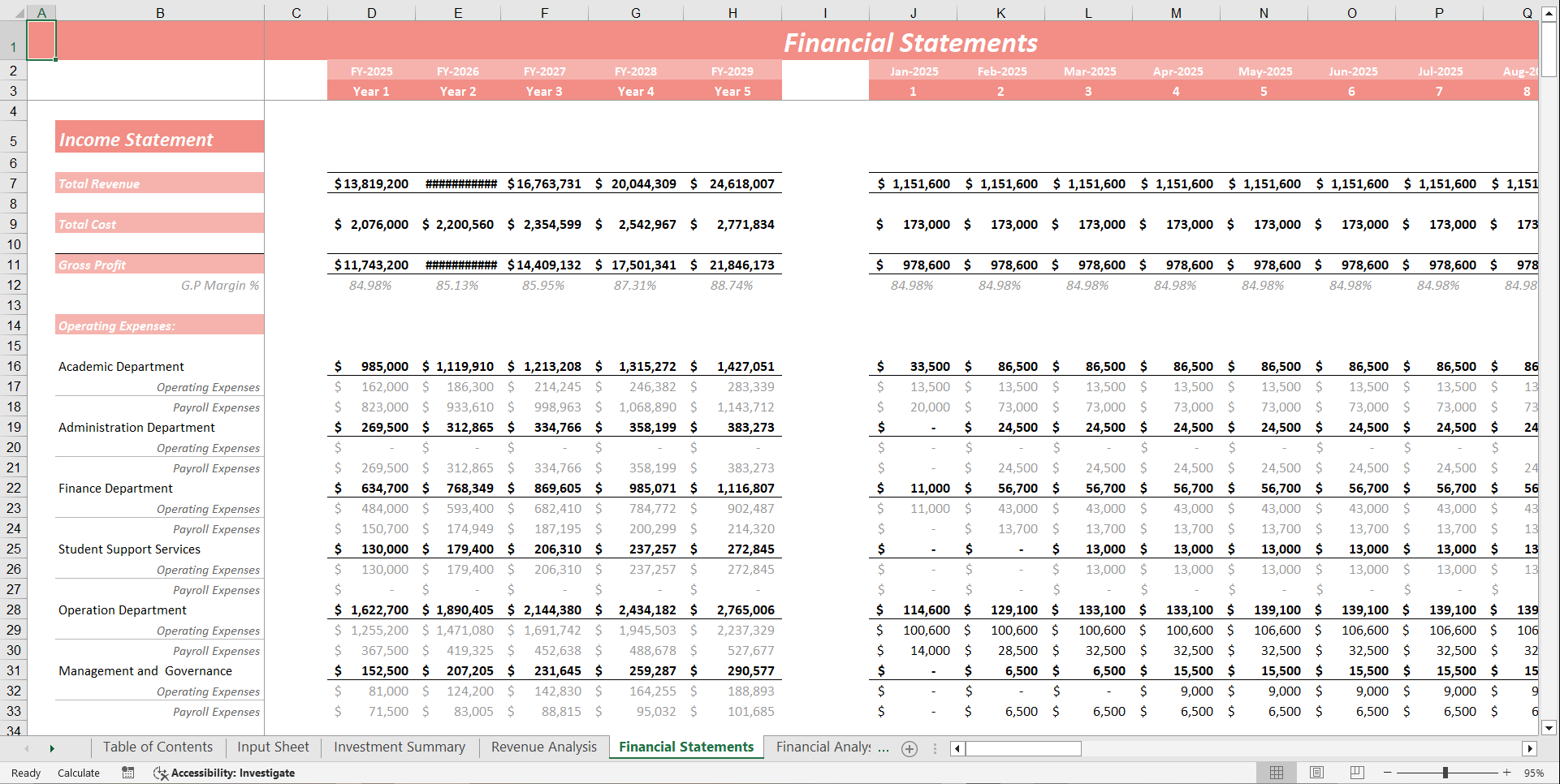Select column B header
Viewport: 1560px width, 784px height.
160,12
